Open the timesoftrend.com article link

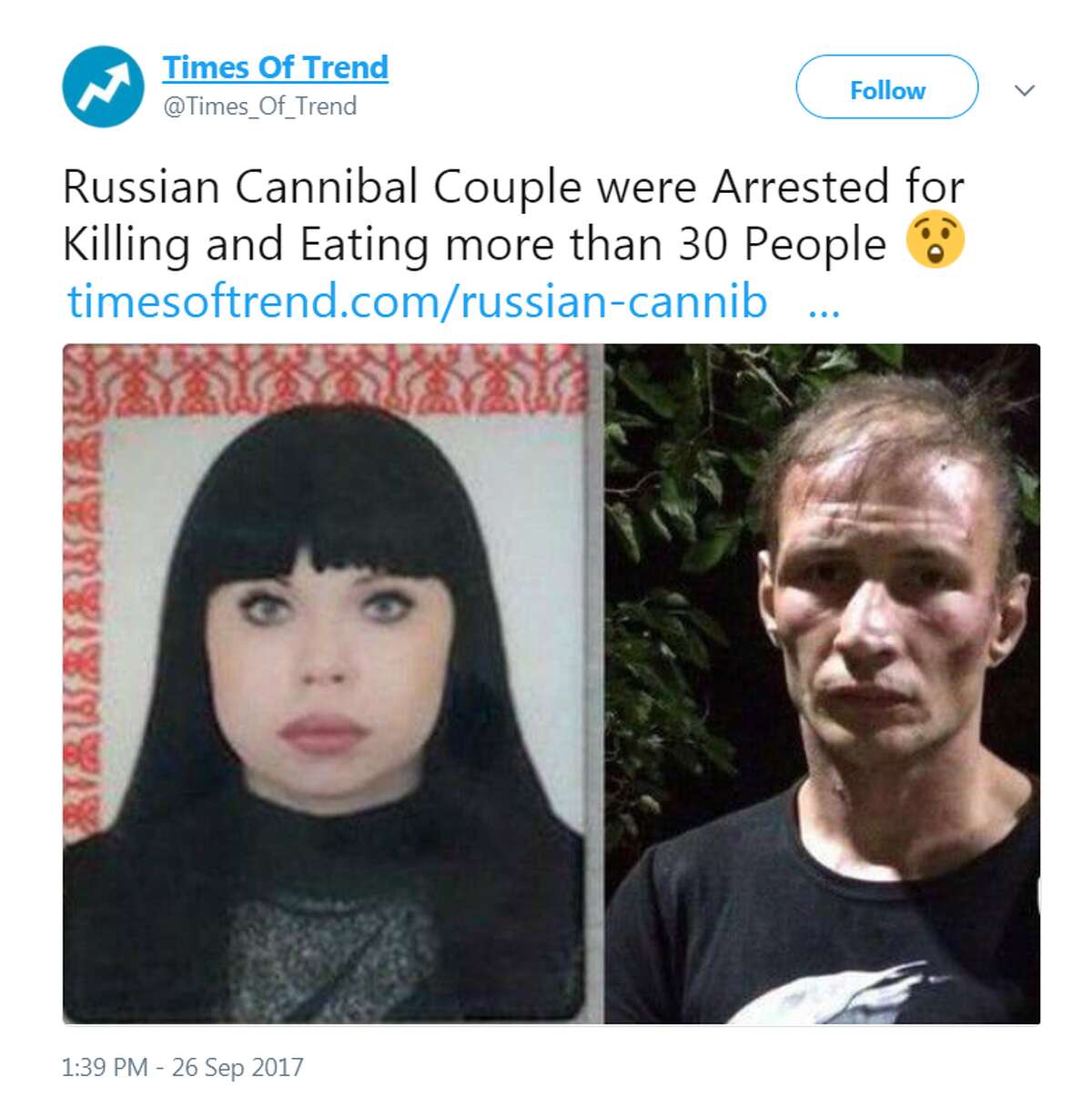(x=418, y=302)
